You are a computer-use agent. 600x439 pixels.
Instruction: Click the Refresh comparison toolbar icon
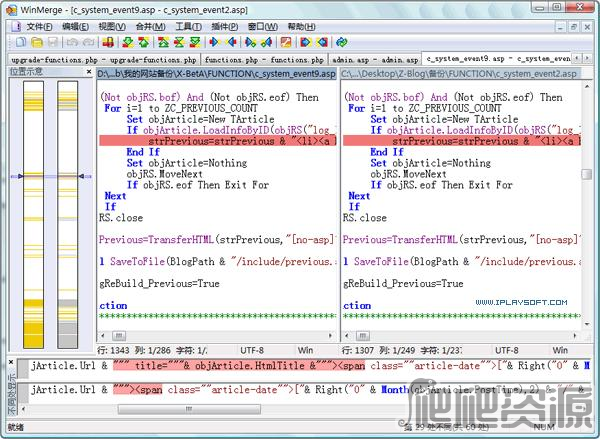point(341,43)
